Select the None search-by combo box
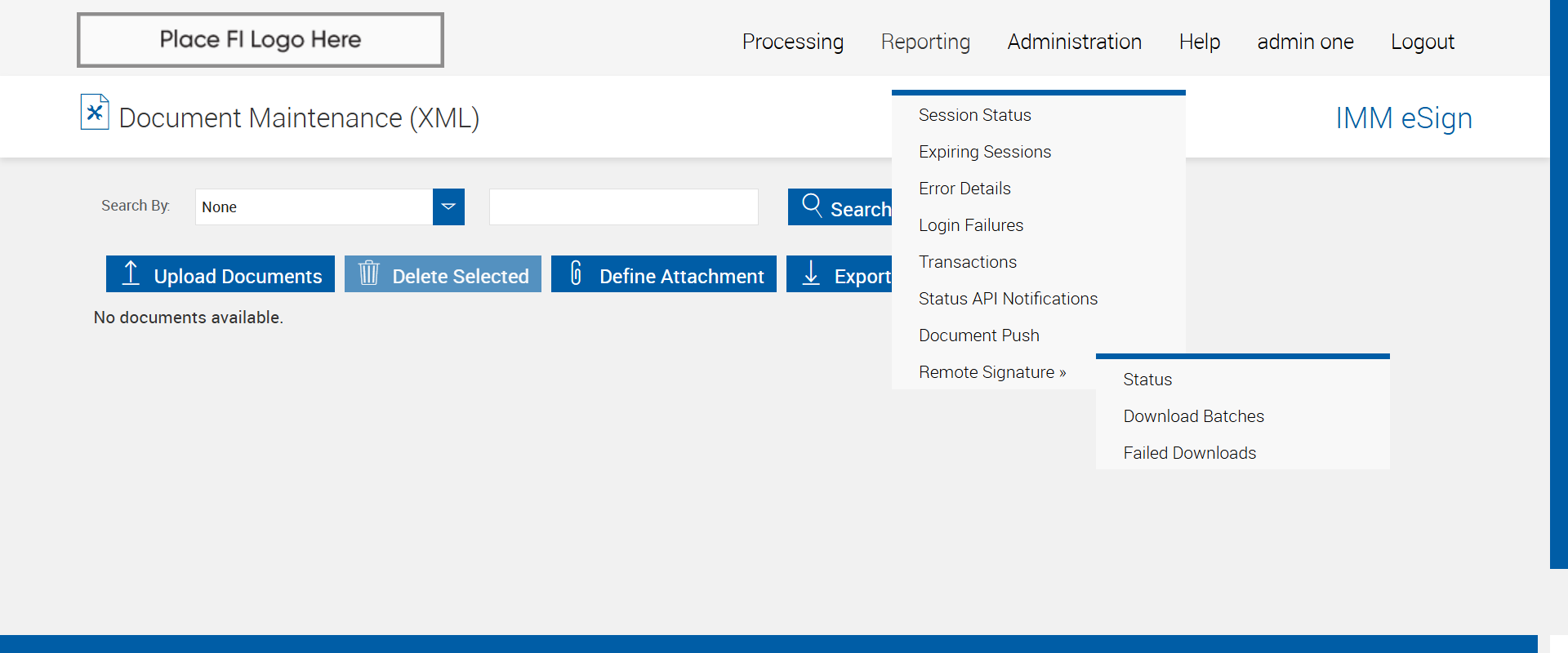This screenshot has width=1568, height=653. tap(314, 207)
